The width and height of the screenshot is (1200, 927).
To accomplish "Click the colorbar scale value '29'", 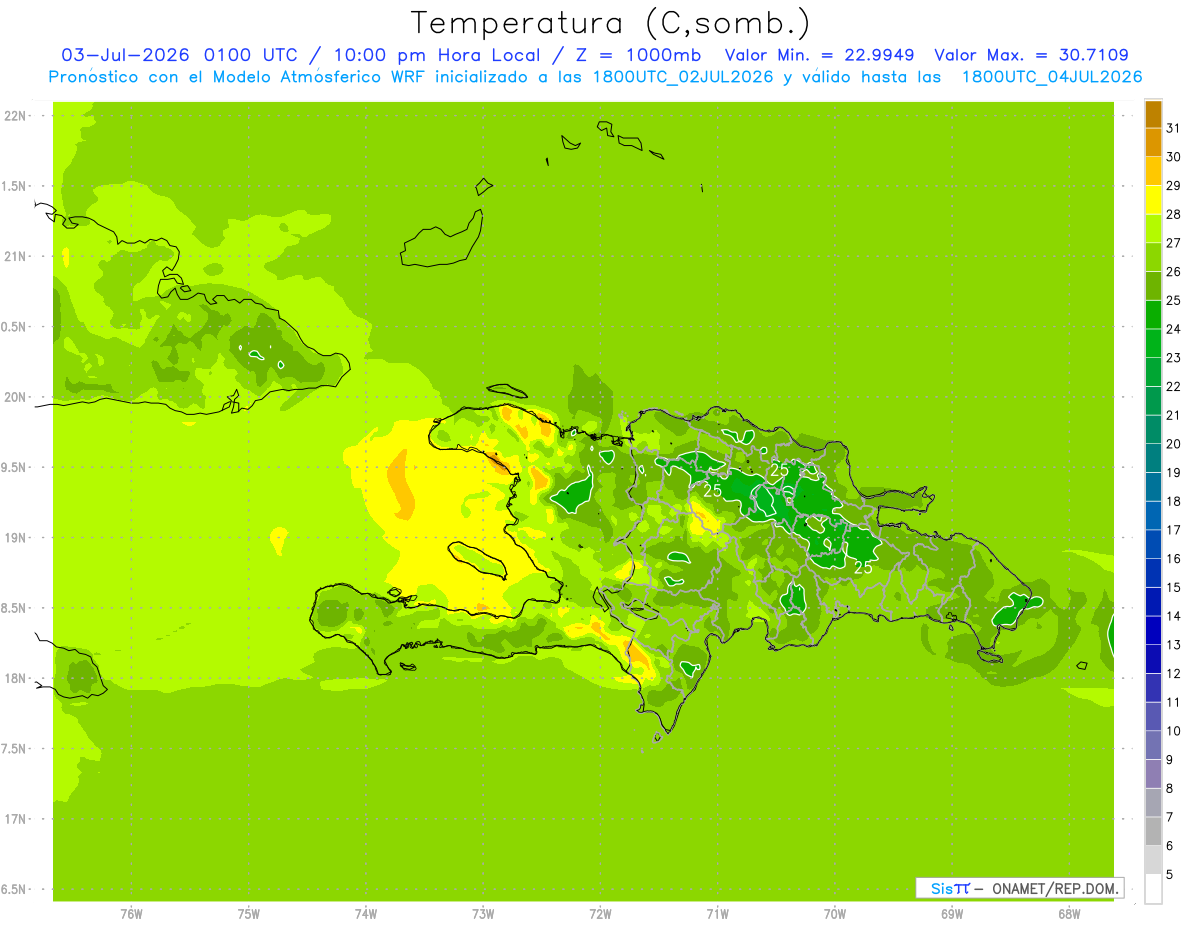I will click(x=1174, y=185).
